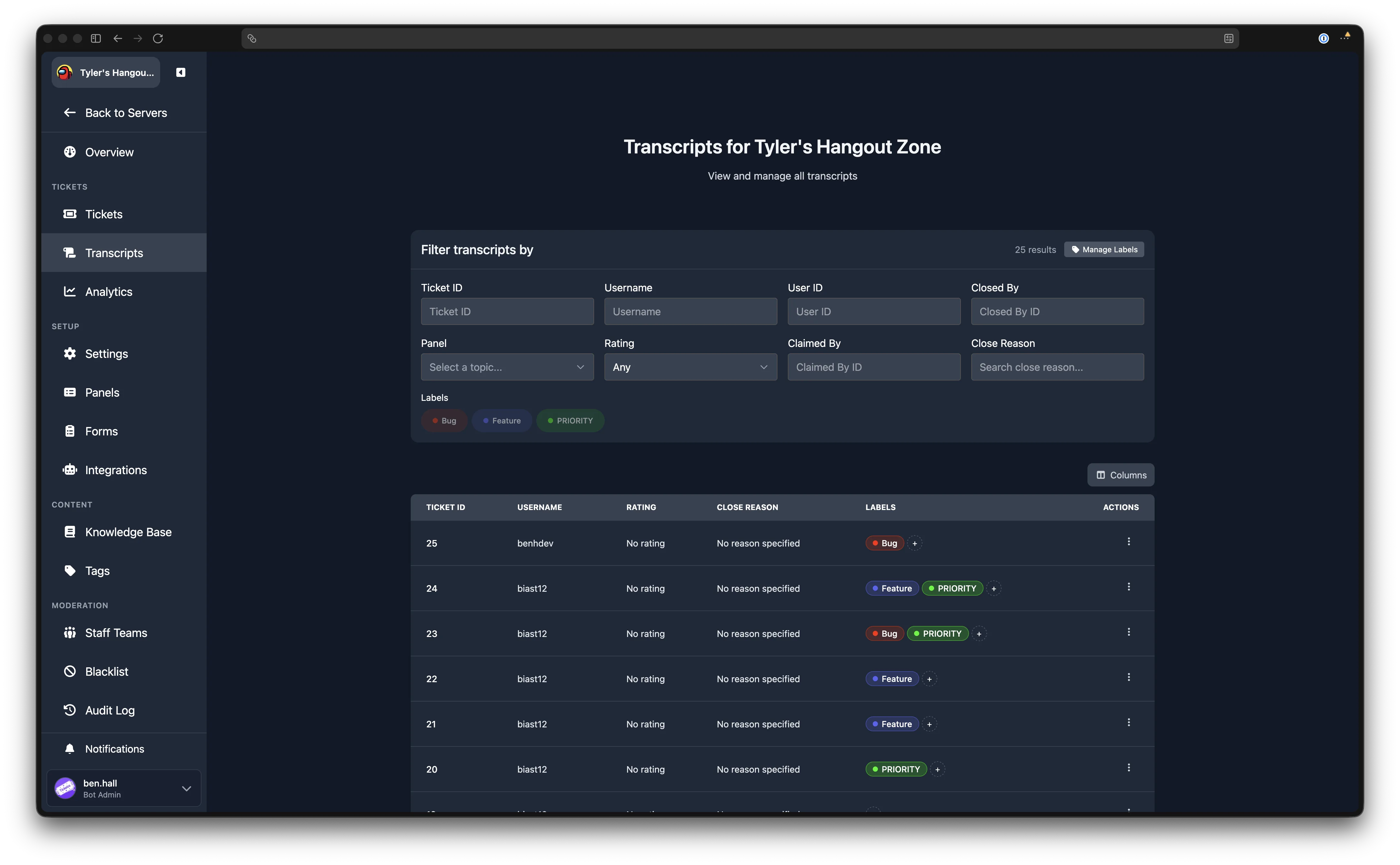Open the three-dot actions for ticket 20
Image resolution: width=1400 pixels, height=865 pixels.
coord(1128,767)
